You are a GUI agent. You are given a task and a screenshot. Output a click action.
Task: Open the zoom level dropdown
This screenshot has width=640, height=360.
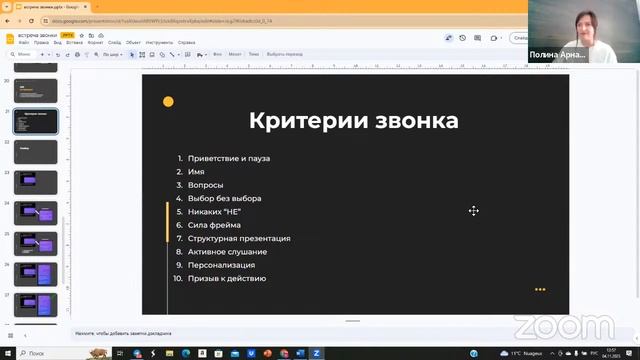(113, 54)
